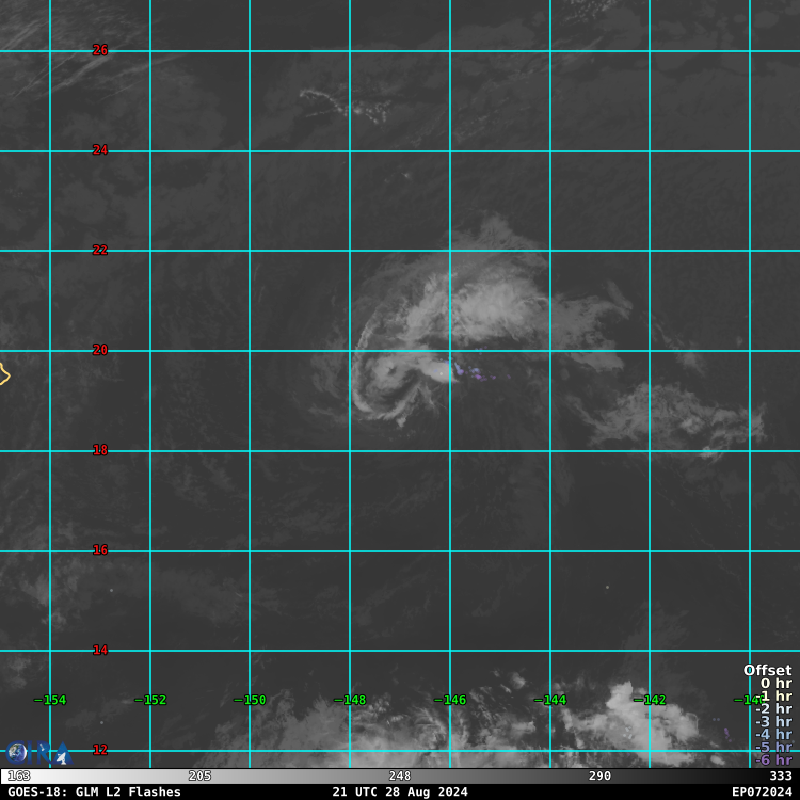Click the red latitude label 20
This screenshot has height=800, width=800.
(100, 350)
